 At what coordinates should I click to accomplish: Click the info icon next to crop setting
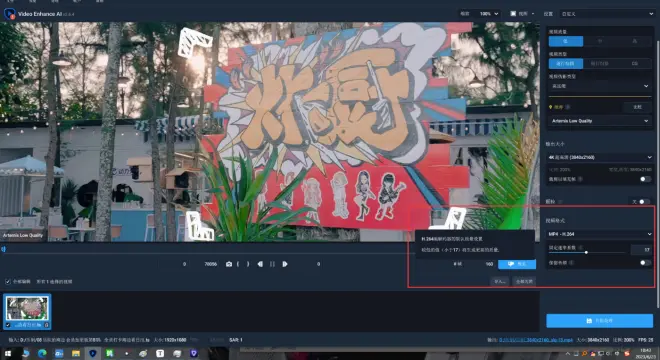(580, 179)
